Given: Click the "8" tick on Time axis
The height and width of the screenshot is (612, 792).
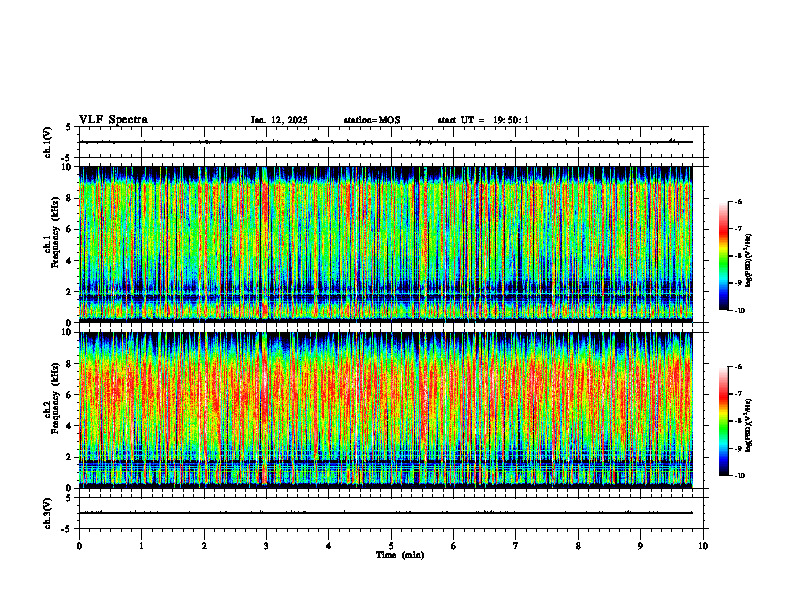Looking at the screenshot, I should click(578, 546).
